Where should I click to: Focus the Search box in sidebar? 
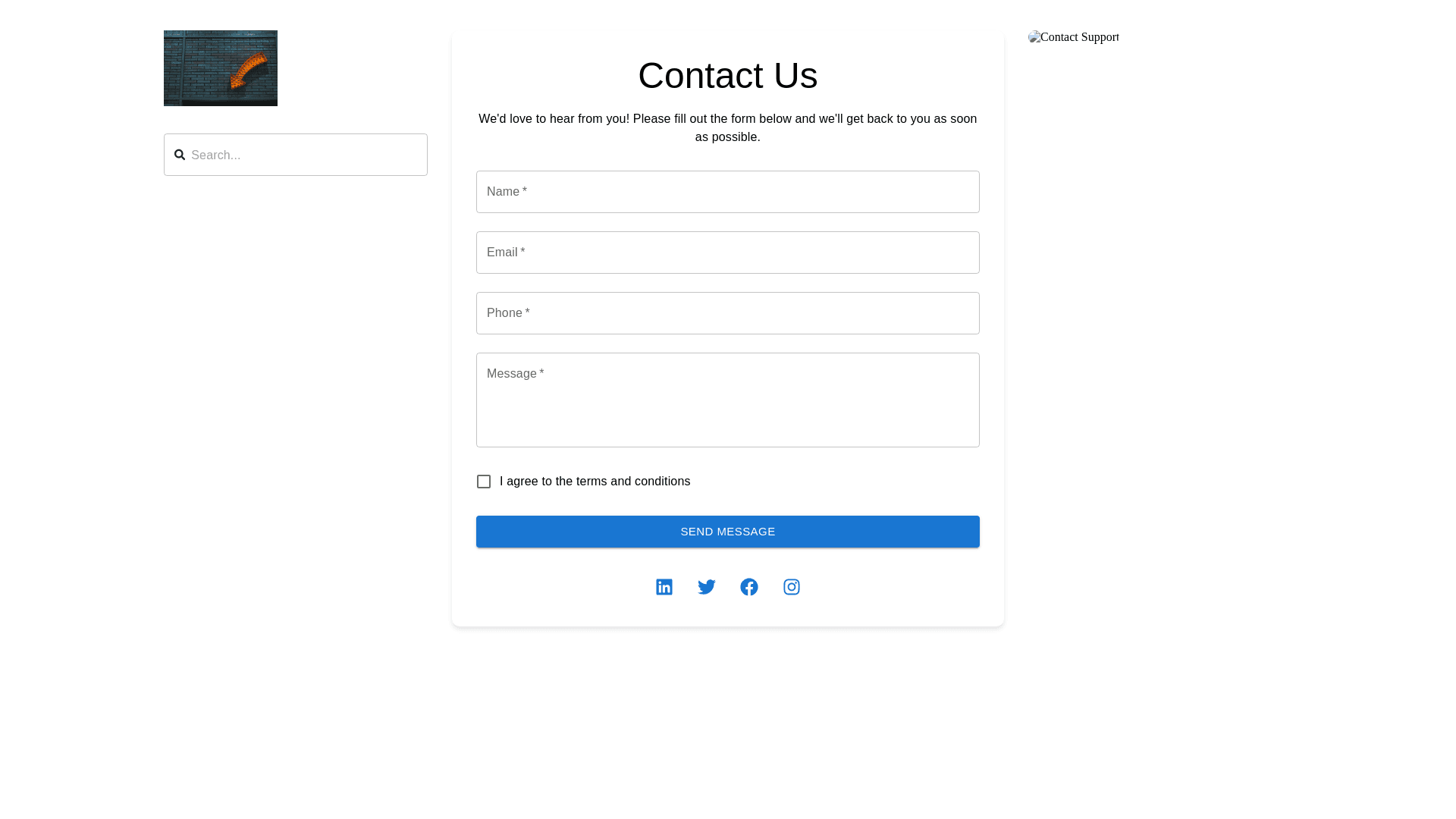303,155
